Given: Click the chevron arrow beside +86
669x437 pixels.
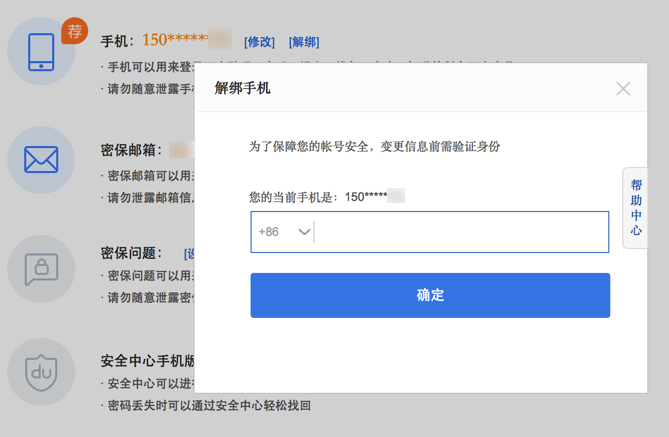Looking at the screenshot, I should point(304,232).
